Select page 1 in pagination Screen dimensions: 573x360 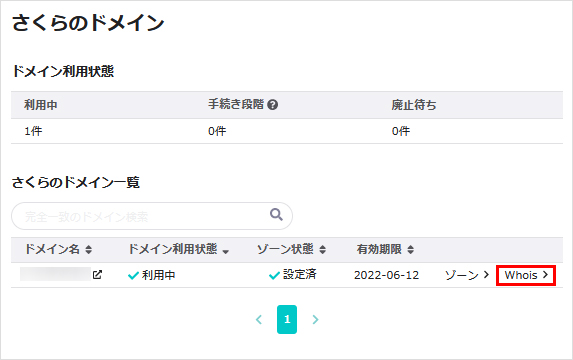coord(287,319)
